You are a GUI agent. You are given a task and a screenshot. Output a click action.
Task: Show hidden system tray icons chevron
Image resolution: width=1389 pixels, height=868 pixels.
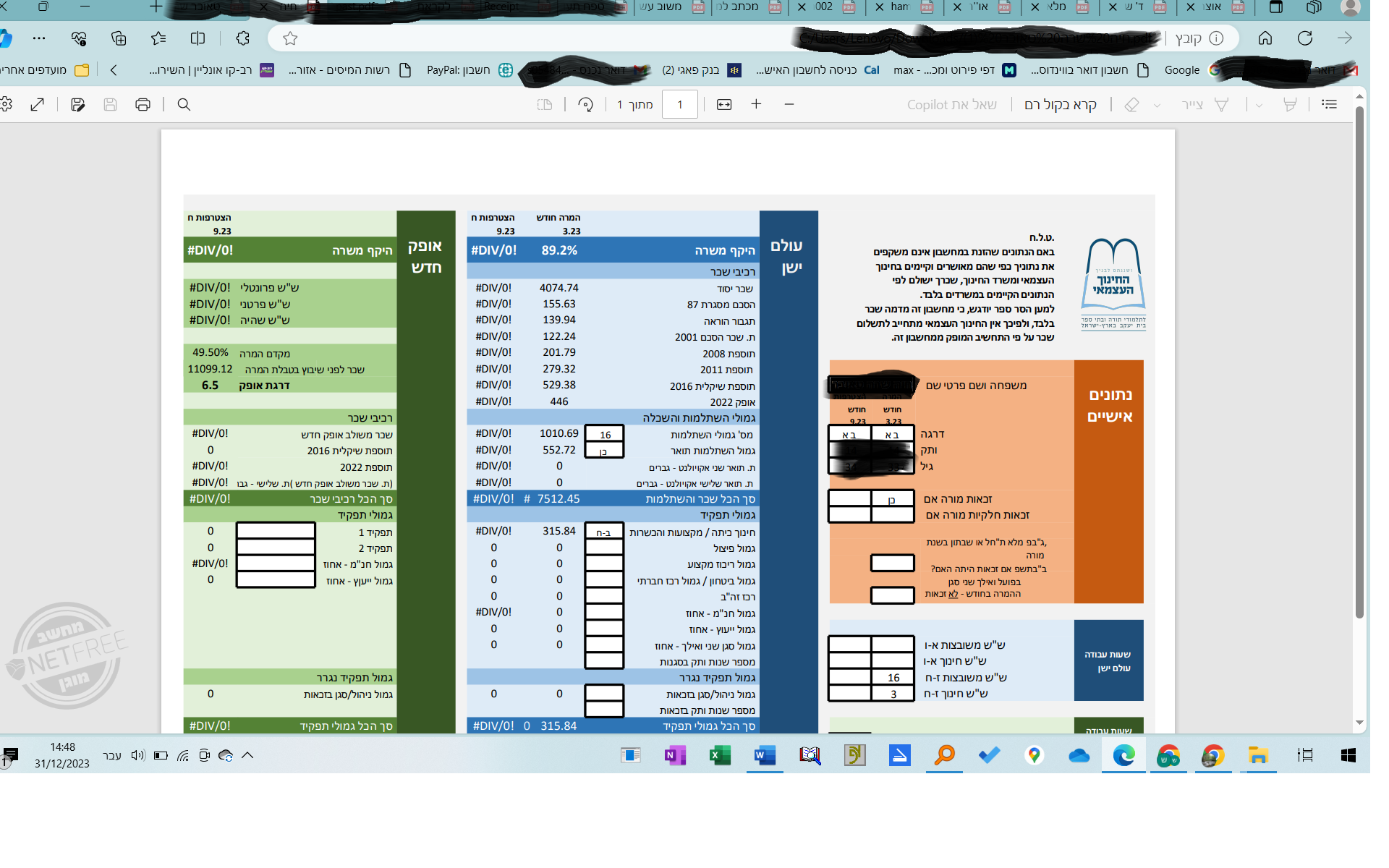(x=247, y=755)
